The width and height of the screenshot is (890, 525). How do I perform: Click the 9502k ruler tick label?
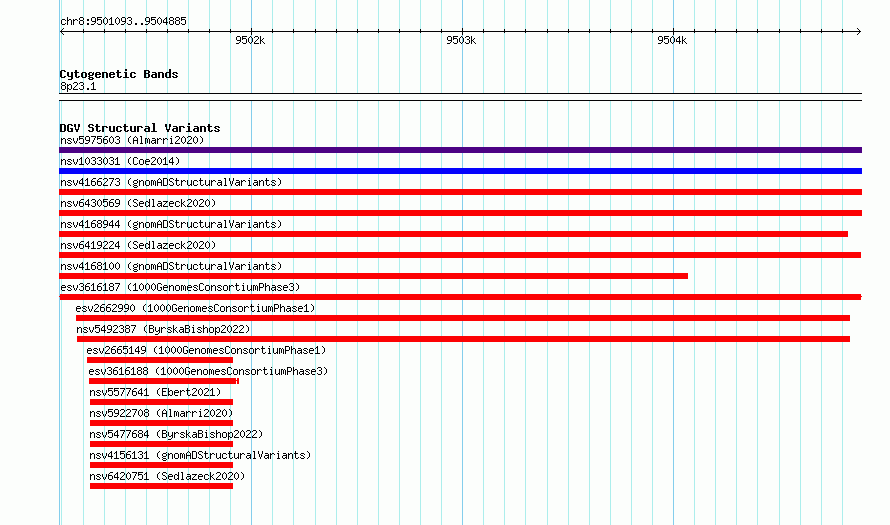click(x=250, y=40)
